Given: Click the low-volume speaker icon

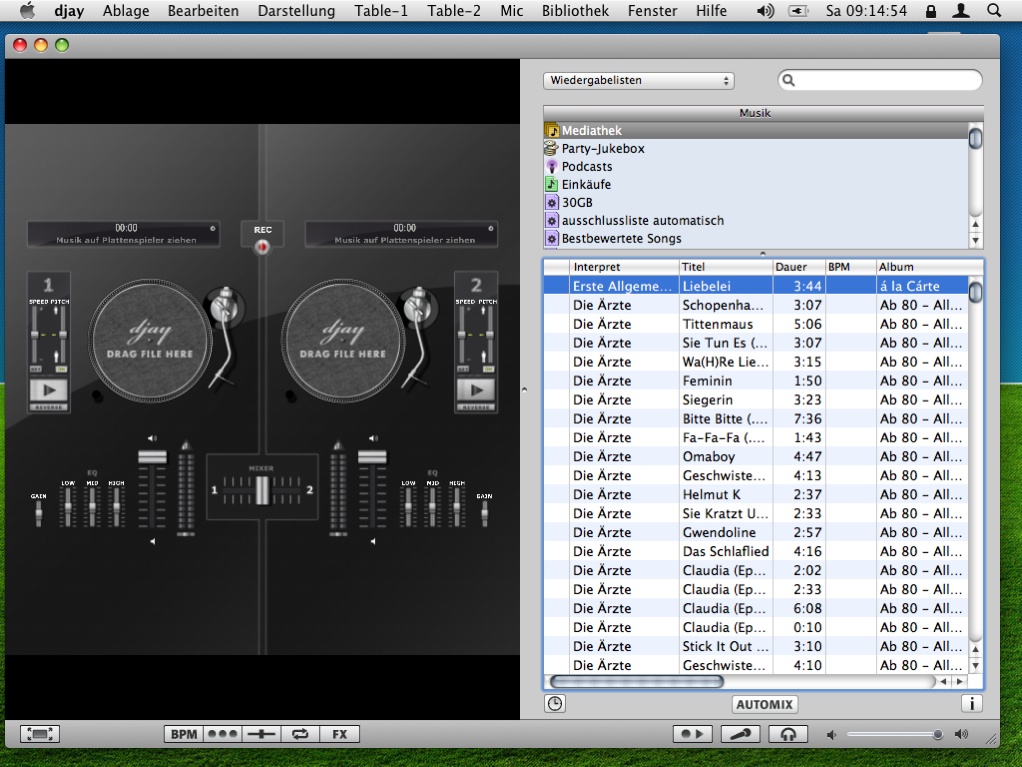Looking at the screenshot, I should pyautogui.click(x=832, y=735).
